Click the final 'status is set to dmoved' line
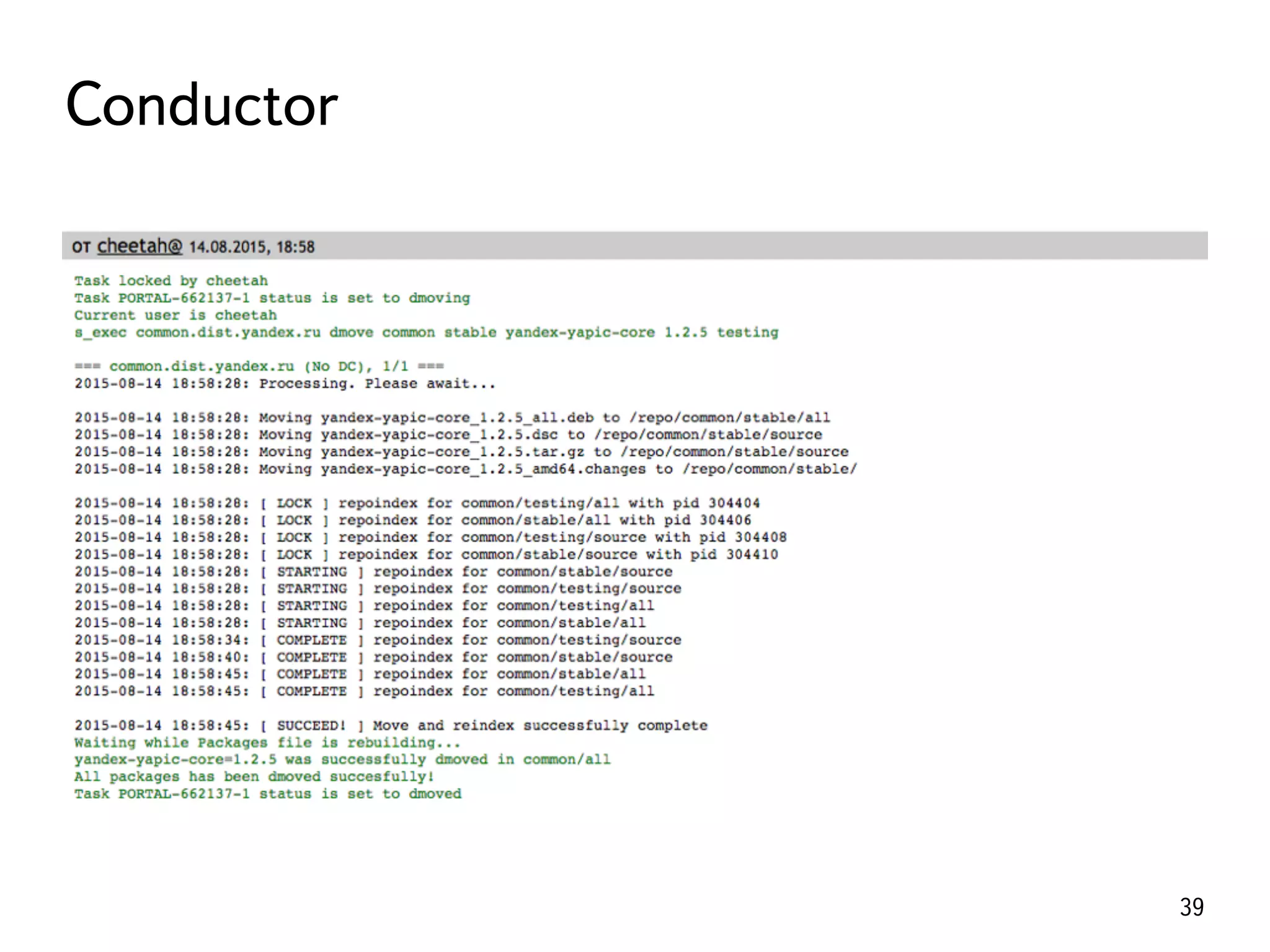 (x=268, y=794)
